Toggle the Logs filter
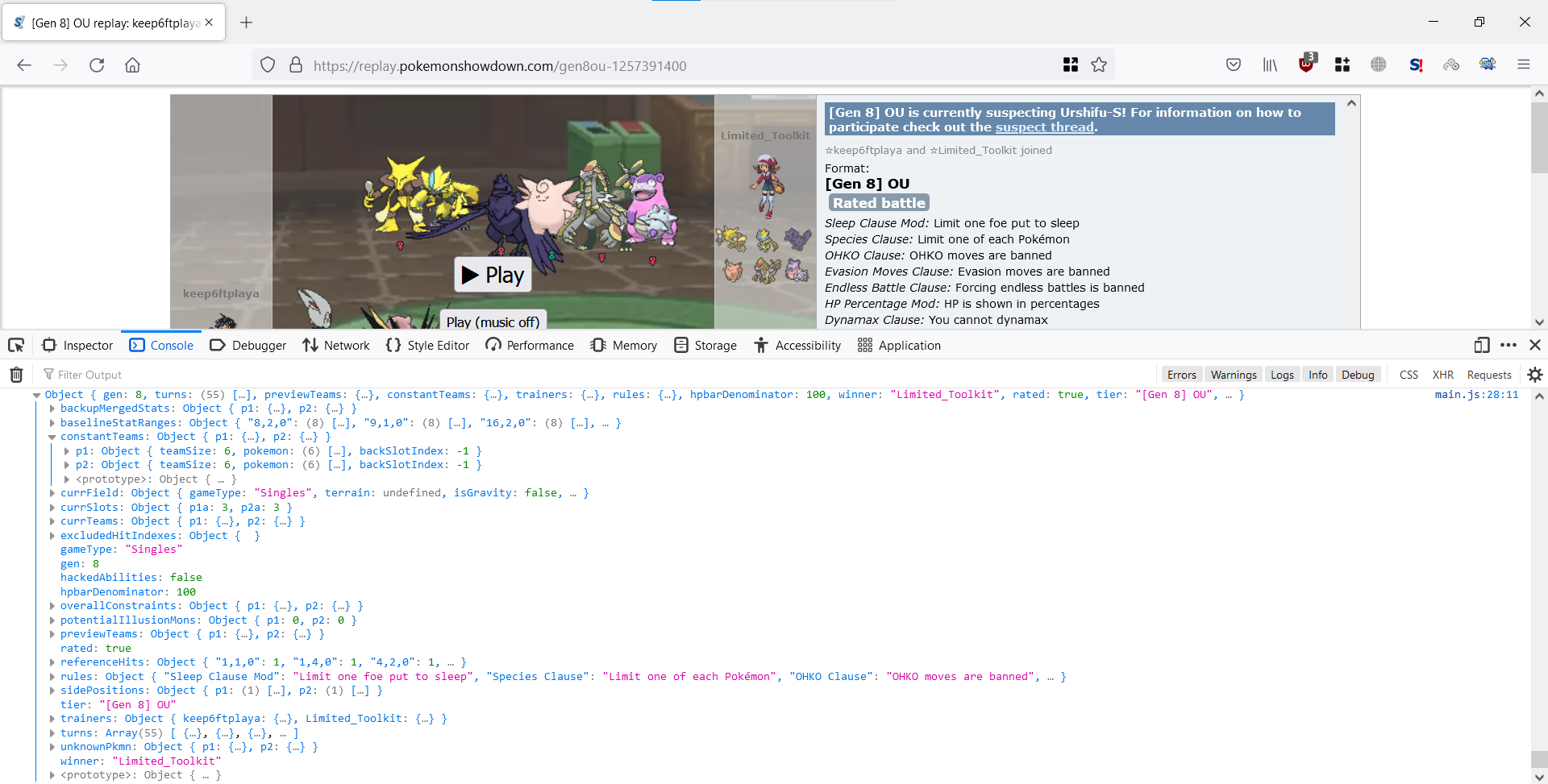 1282,375
